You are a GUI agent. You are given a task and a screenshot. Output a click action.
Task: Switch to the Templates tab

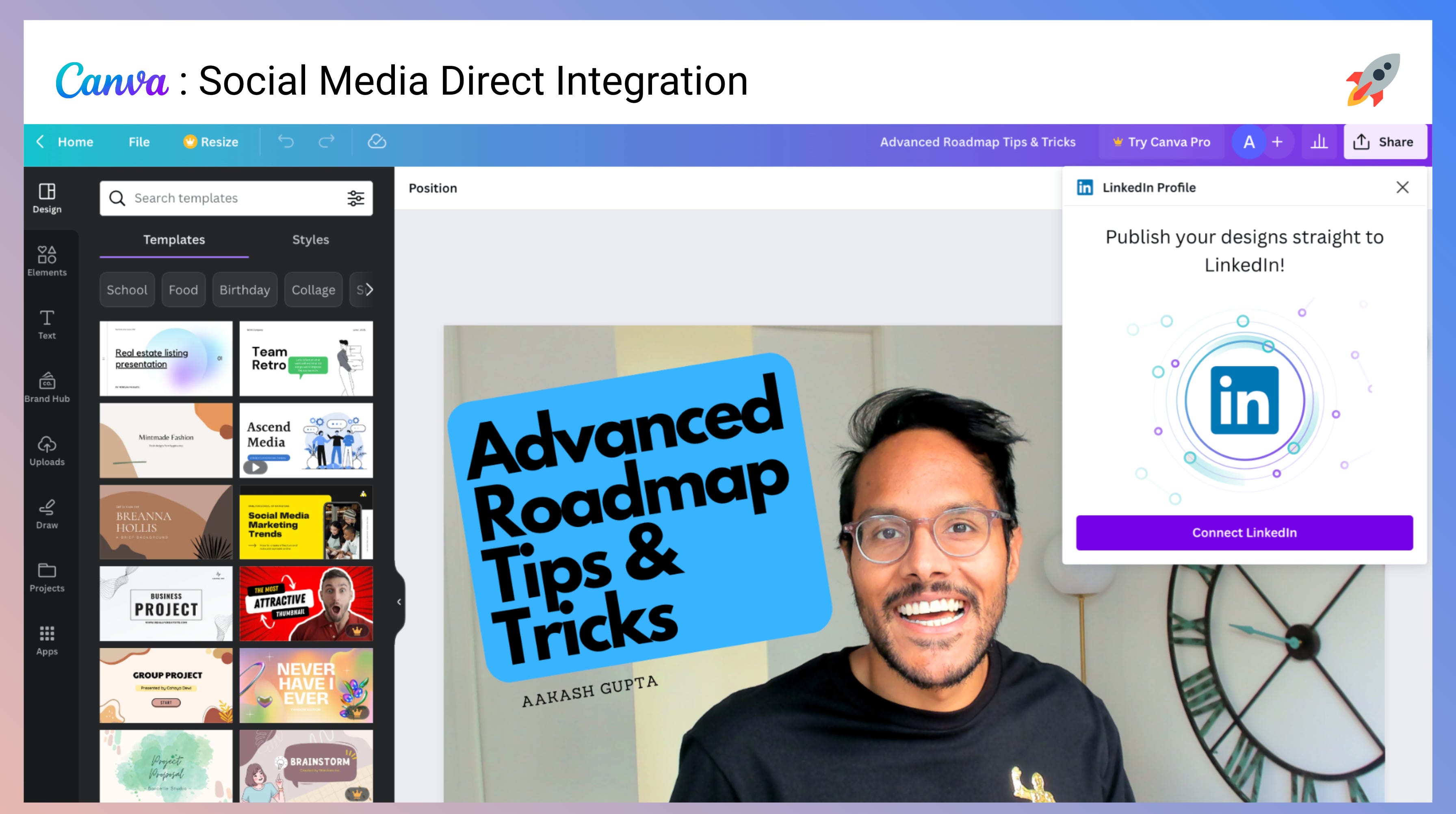coord(174,240)
